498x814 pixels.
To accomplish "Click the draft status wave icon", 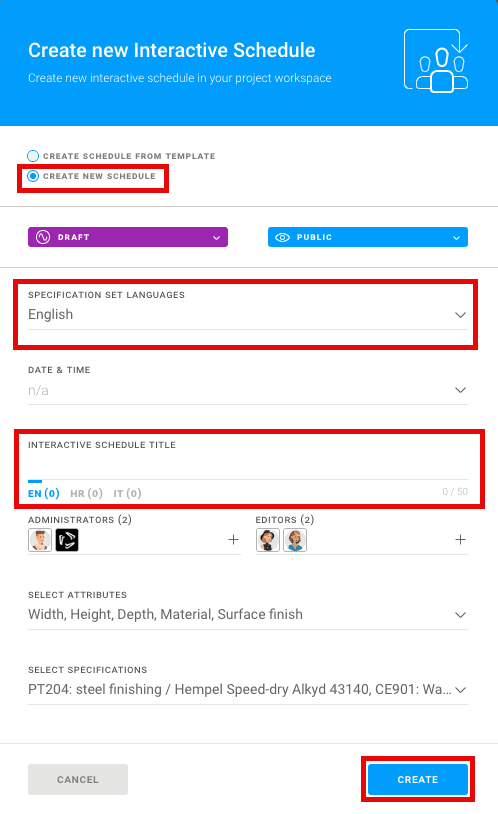I will point(43,237).
